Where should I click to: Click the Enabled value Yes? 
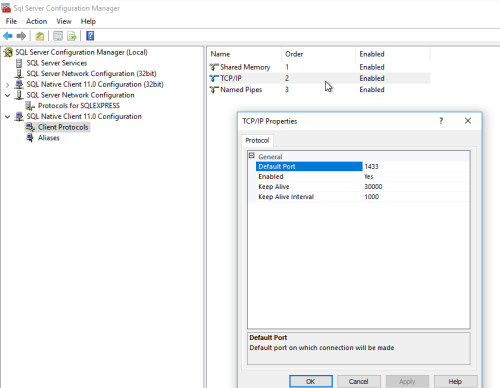[x=416, y=177]
